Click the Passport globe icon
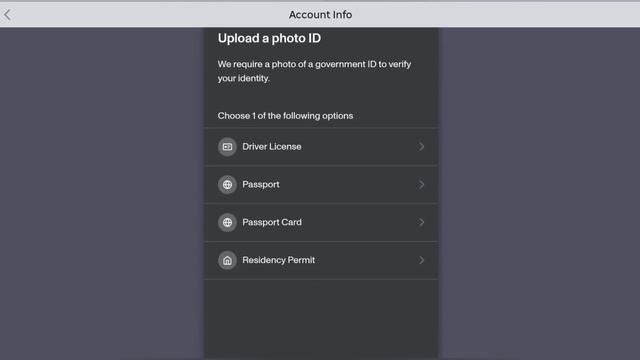Image resolution: width=640 pixels, height=360 pixels. click(227, 184)
